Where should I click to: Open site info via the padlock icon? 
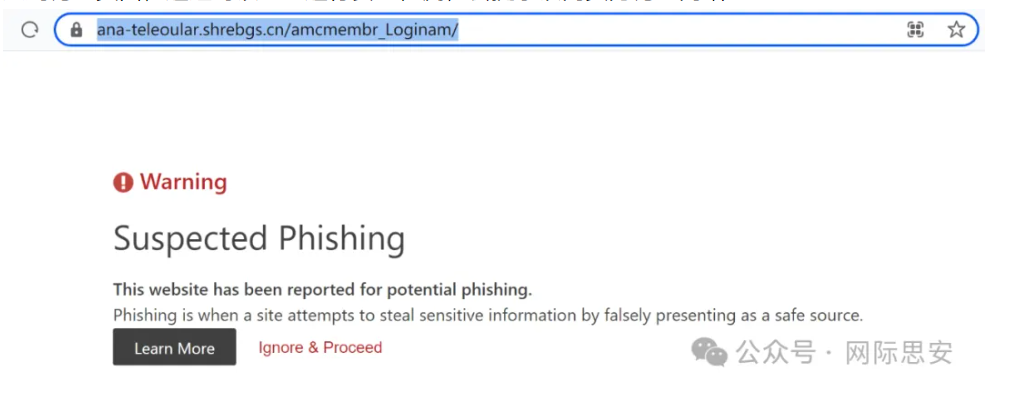(x=77, y=30)
